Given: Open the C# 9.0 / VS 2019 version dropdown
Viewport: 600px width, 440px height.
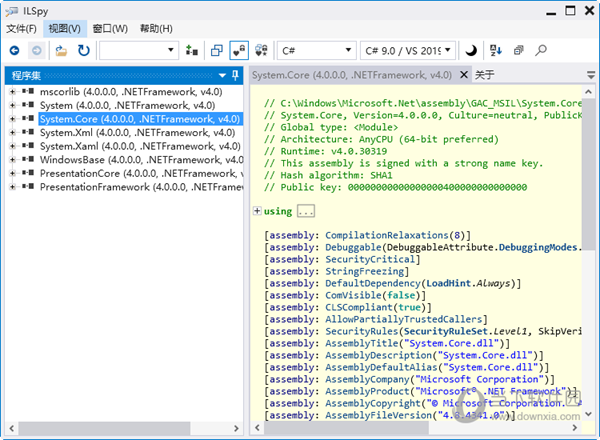Looking at the screenshot, I should [408, 51].
